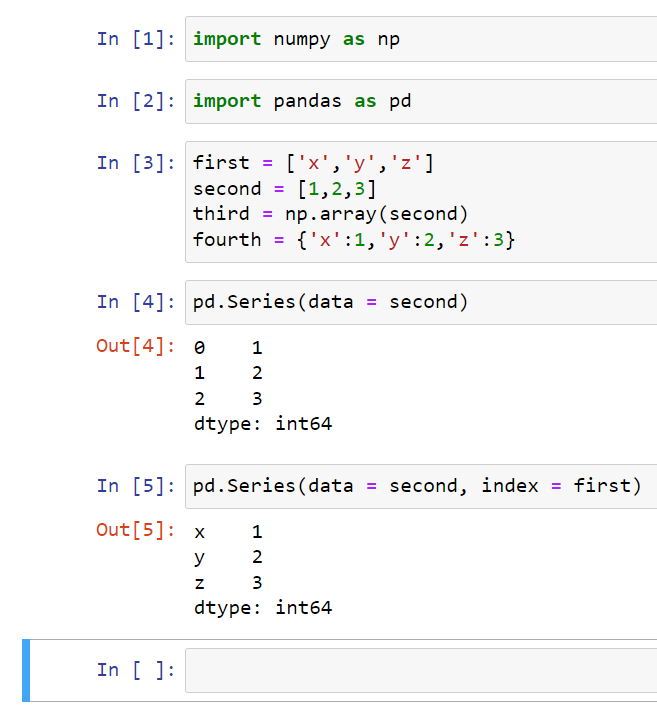Viewport: 657px width, 713px height.
Task: Click the output row 'y 2'
Action: coord(228,557)
